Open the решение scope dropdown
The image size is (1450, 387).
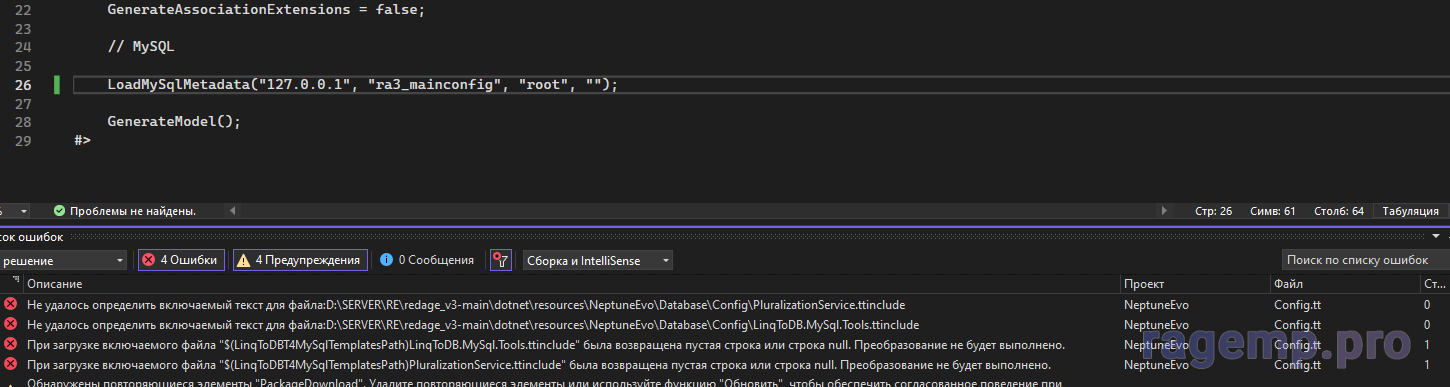pyautogui.click(x=63, y=260)
